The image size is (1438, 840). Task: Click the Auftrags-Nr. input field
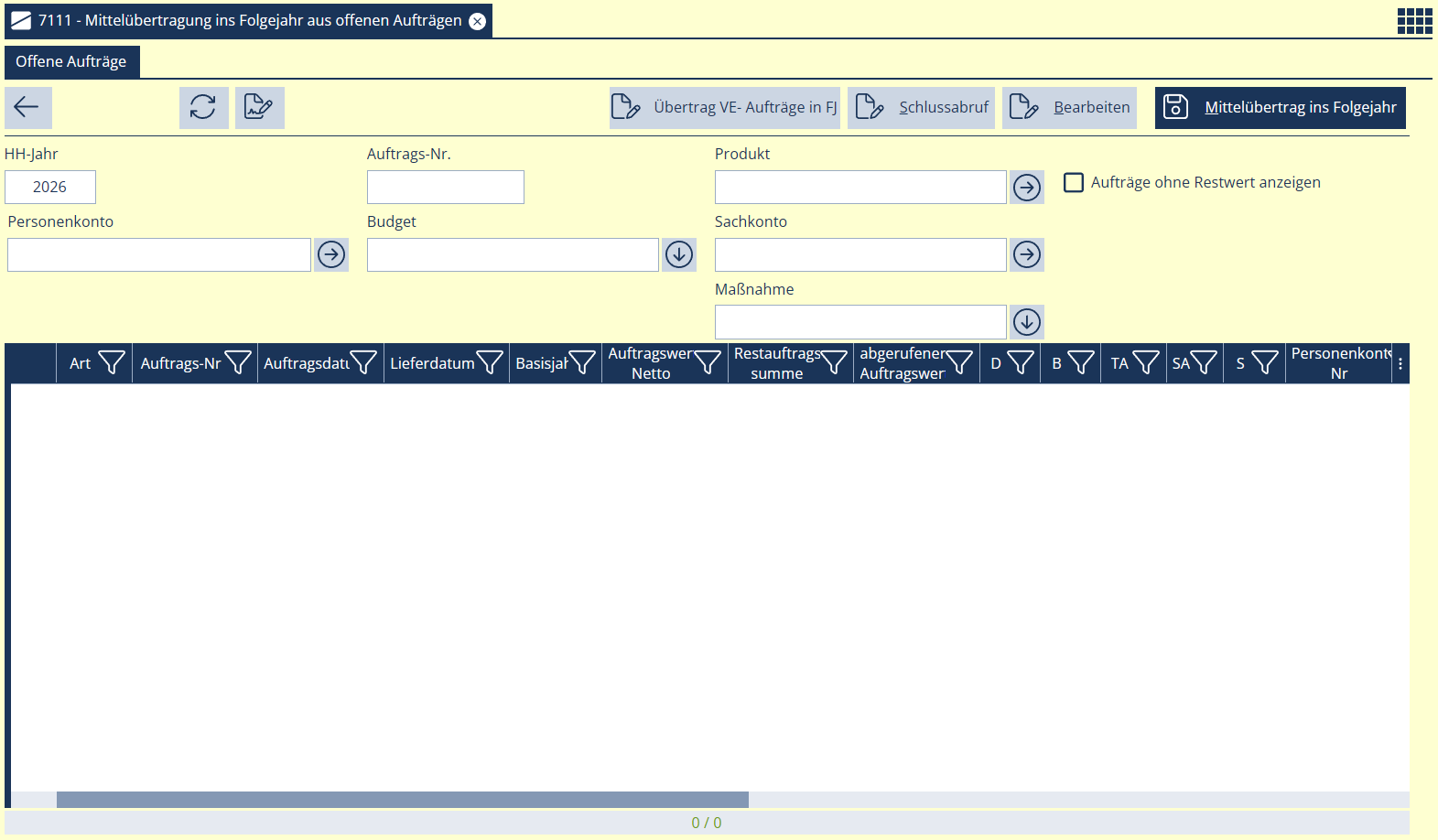[446, 187]
